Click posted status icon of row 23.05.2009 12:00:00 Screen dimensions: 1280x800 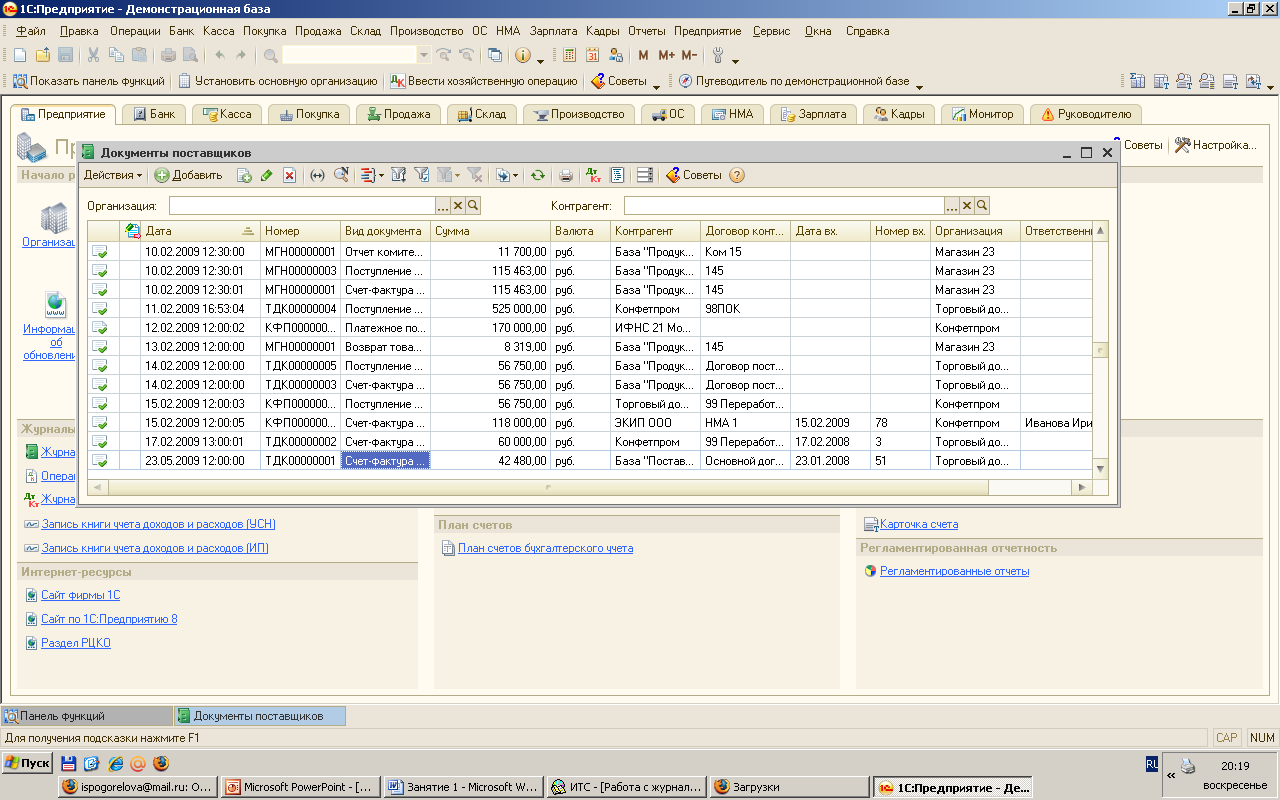pyautogui.click(x=100, y=460)
